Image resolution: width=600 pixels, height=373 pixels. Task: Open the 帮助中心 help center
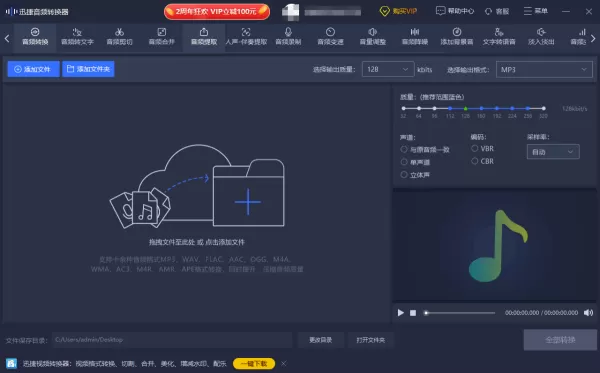[455, 11]
